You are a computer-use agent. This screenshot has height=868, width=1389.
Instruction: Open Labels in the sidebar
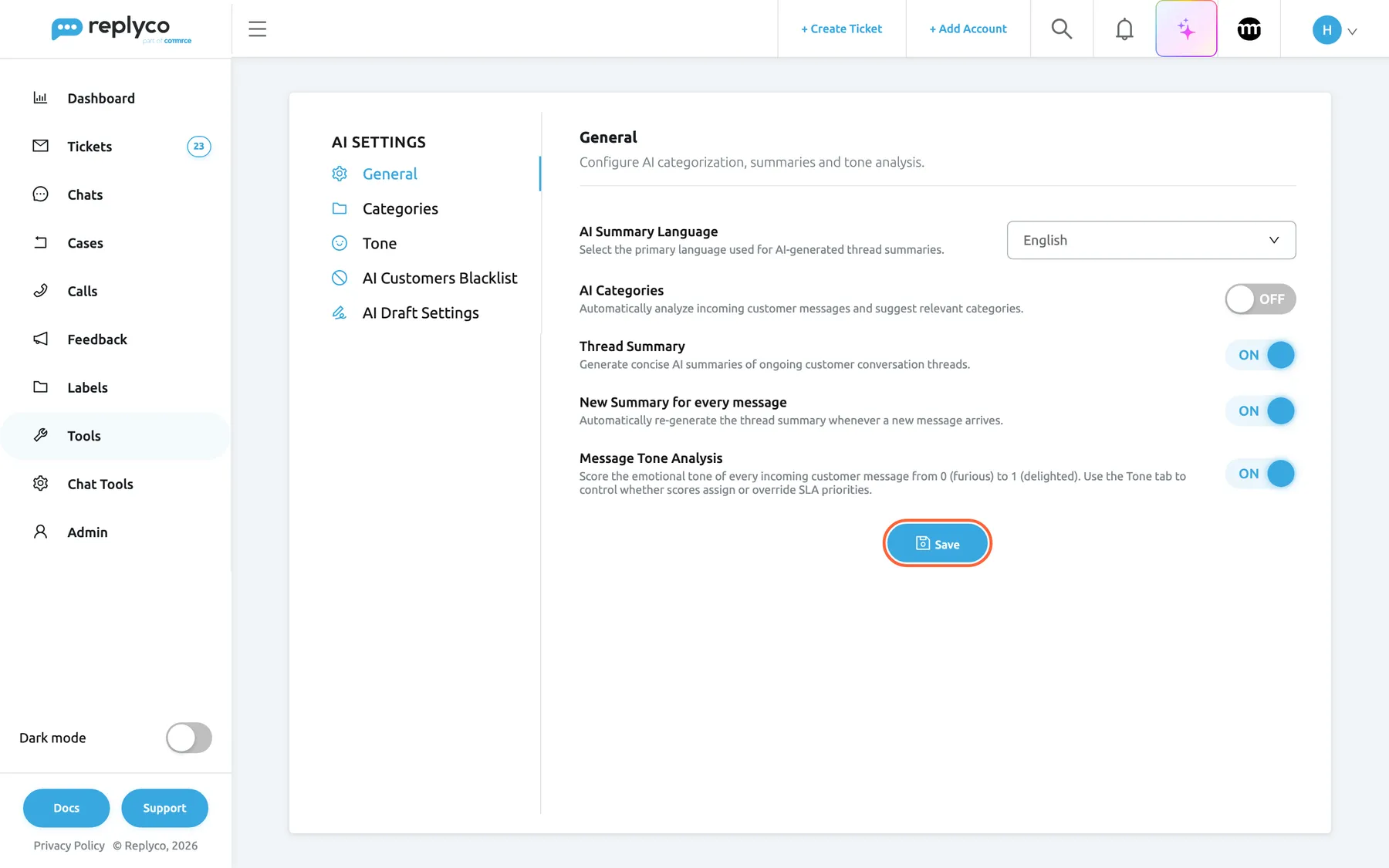coord(87,387)
